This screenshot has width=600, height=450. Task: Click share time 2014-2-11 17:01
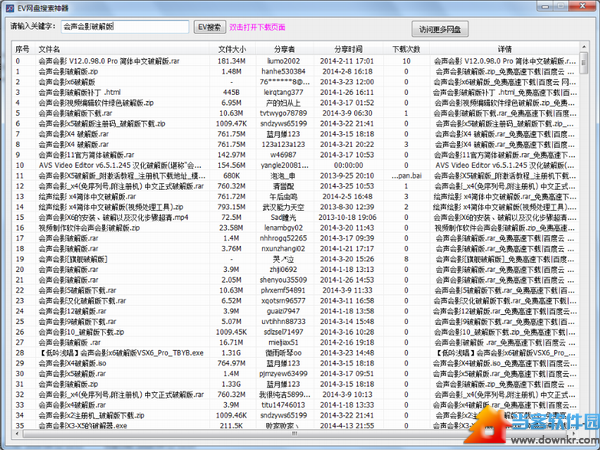pyautogui.click(x=347, y=61)
